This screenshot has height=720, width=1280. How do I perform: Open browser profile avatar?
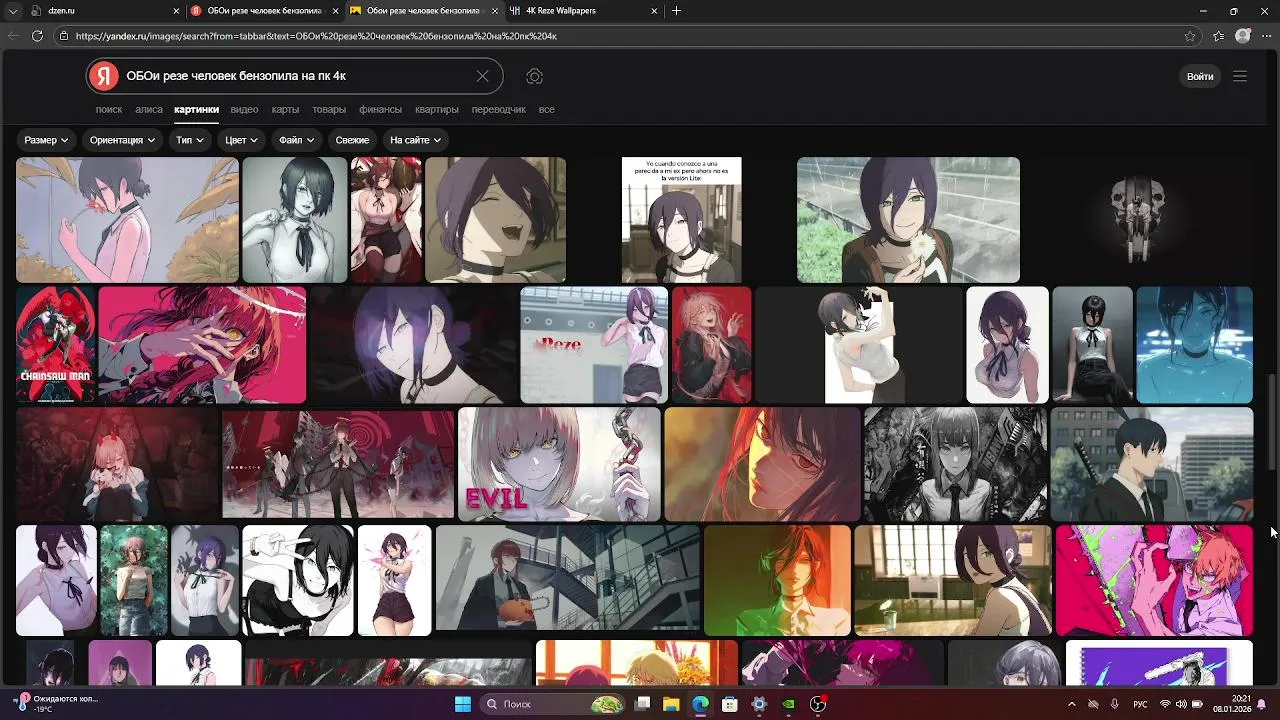click(x=1243, y=35)
